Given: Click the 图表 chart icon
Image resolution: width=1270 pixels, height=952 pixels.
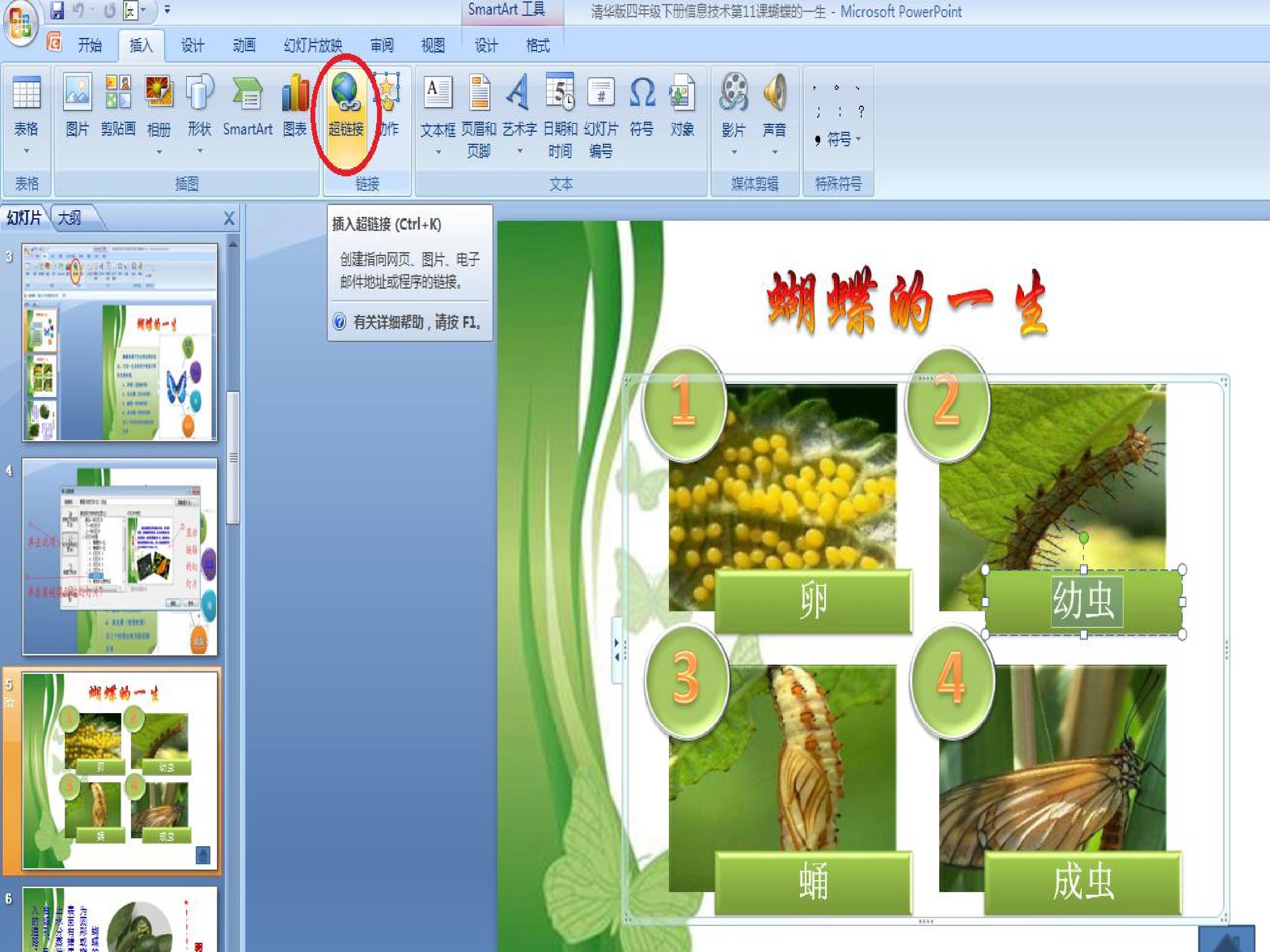Looking at the screenshot, I should click(295, 92).
